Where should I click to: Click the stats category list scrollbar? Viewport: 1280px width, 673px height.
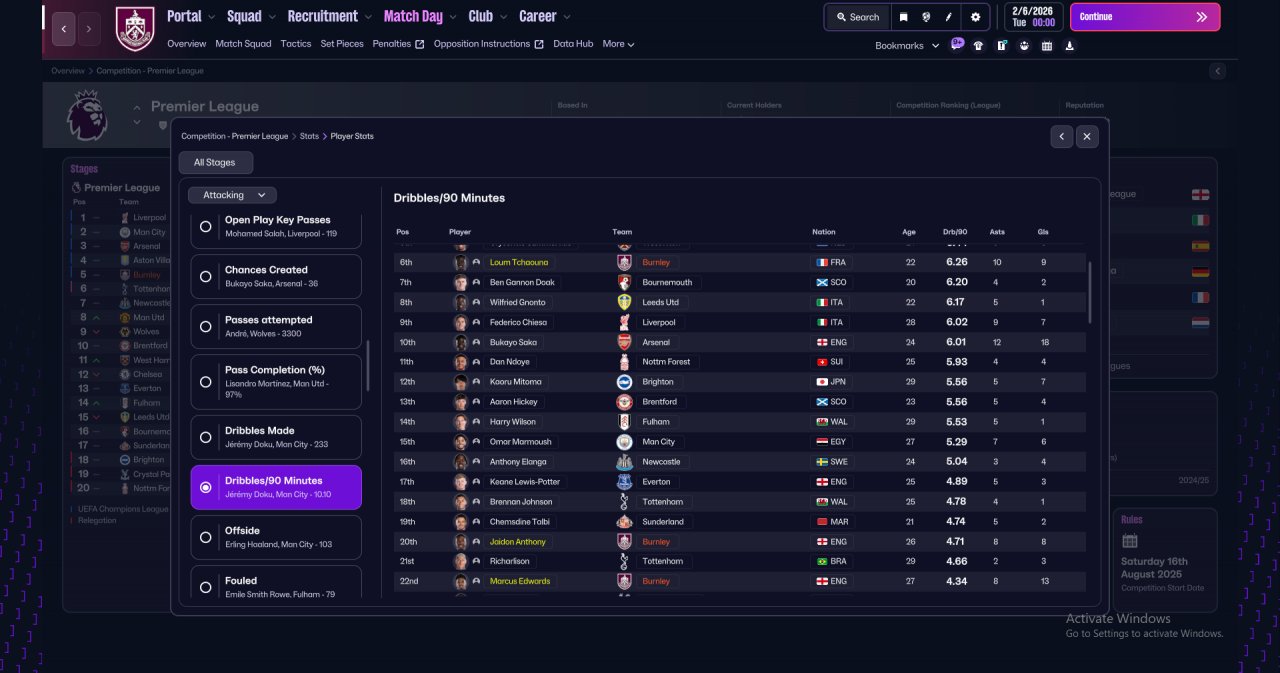pyautogui.click(x=369, y=366)
